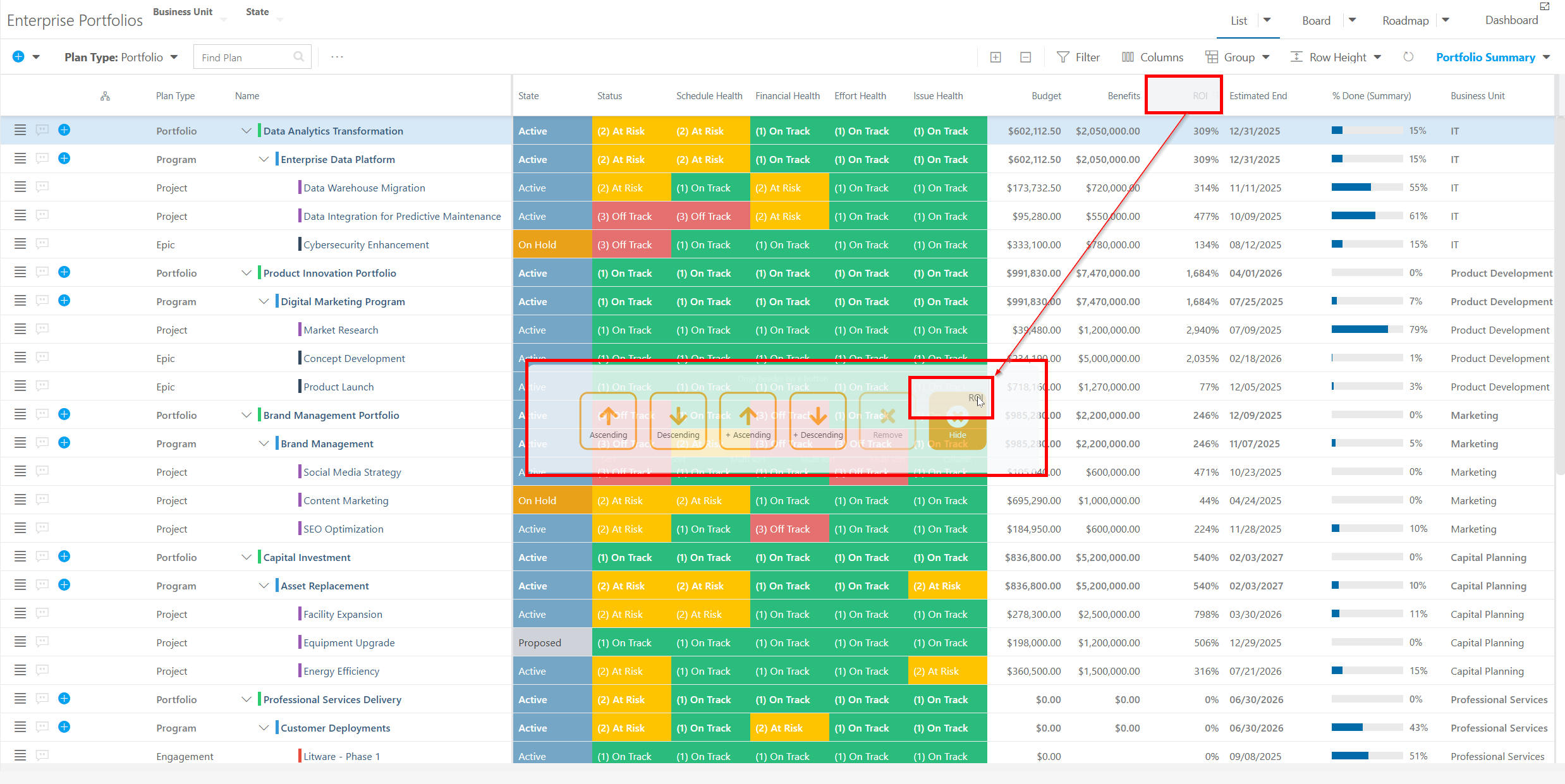The image size is (1565, 784).
Task: Switch to the List tab
Action: (x=1239, y=20)
